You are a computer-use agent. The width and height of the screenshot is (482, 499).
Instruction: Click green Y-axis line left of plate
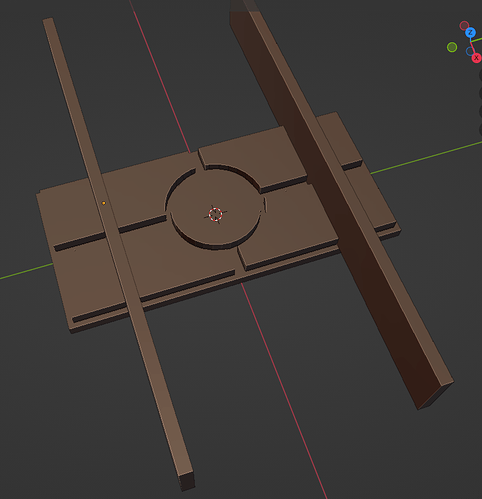tap(26, 271)
